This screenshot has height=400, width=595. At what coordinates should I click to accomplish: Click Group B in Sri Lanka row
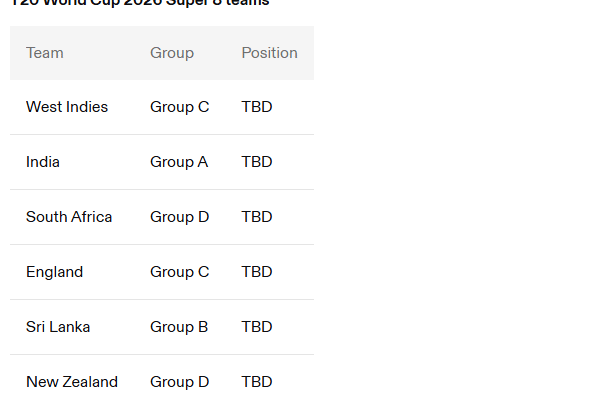pos(179,327)
